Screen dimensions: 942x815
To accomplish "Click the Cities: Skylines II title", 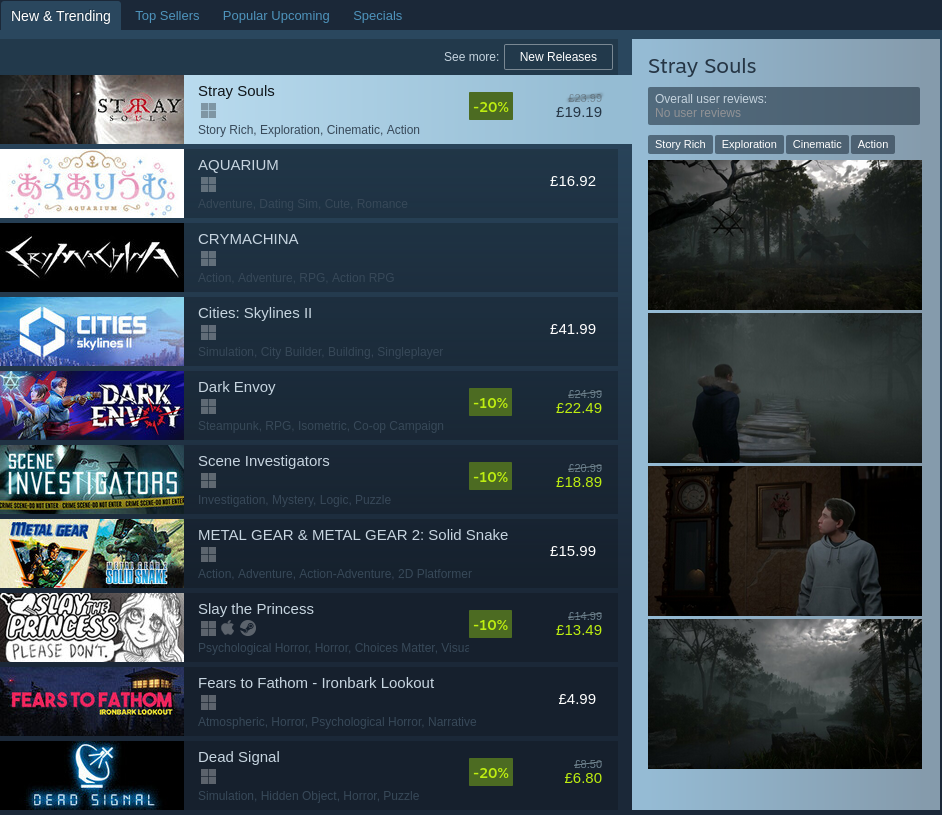I will pyautogui.click(x=255, y=313).
